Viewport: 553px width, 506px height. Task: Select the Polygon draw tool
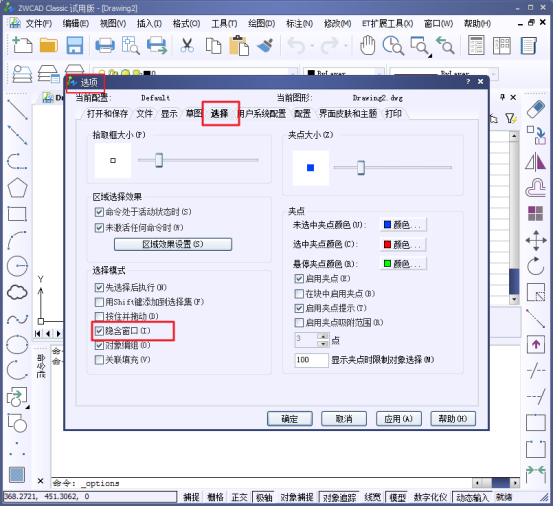pyautogui.click(x=17, y=188)
